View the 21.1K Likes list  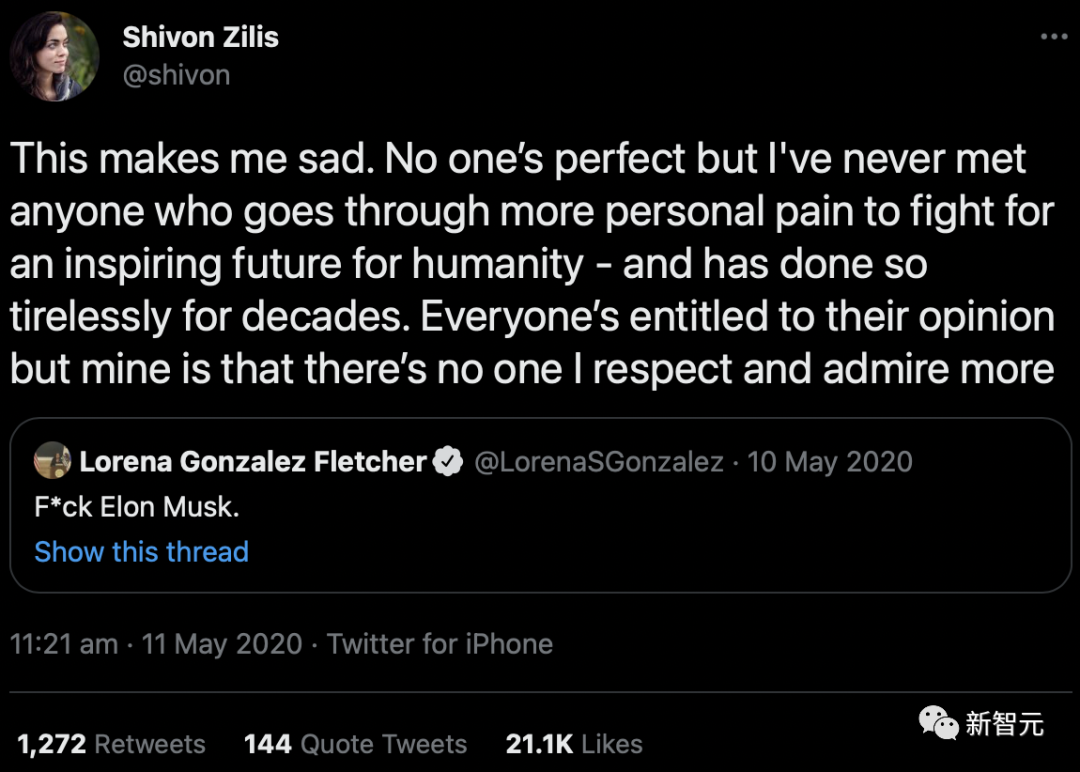[574, 744]
